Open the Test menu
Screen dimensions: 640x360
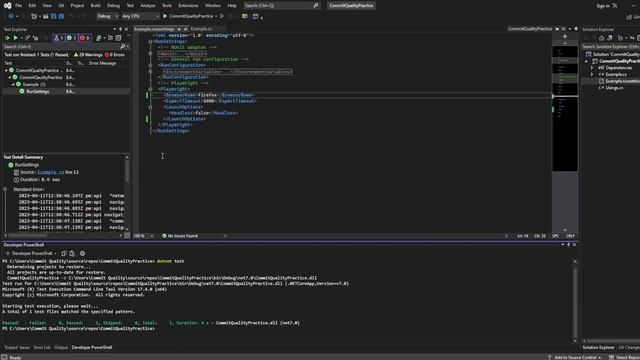(x=130, y=6)
